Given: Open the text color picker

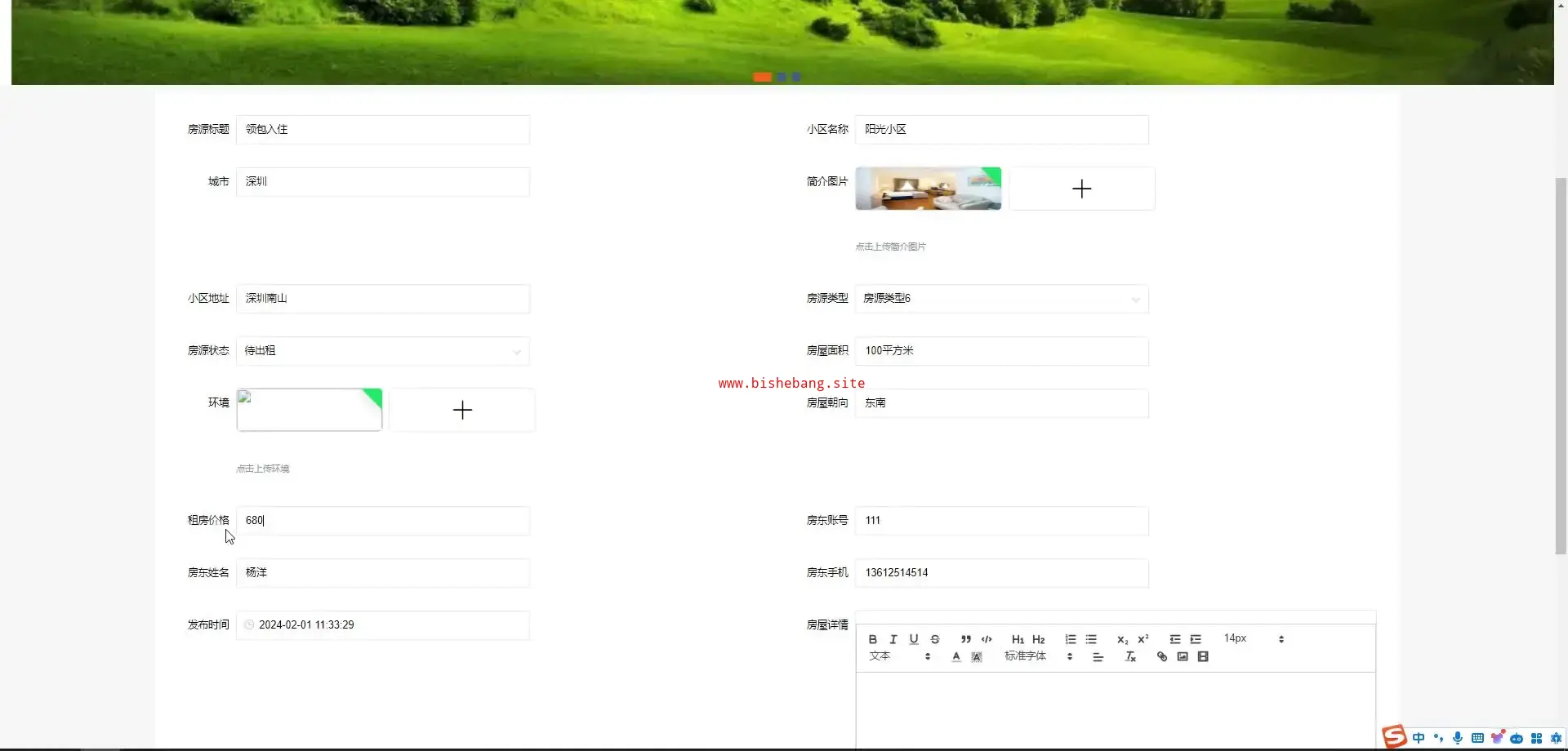Looking at the screenshot, I should [956, 657].
